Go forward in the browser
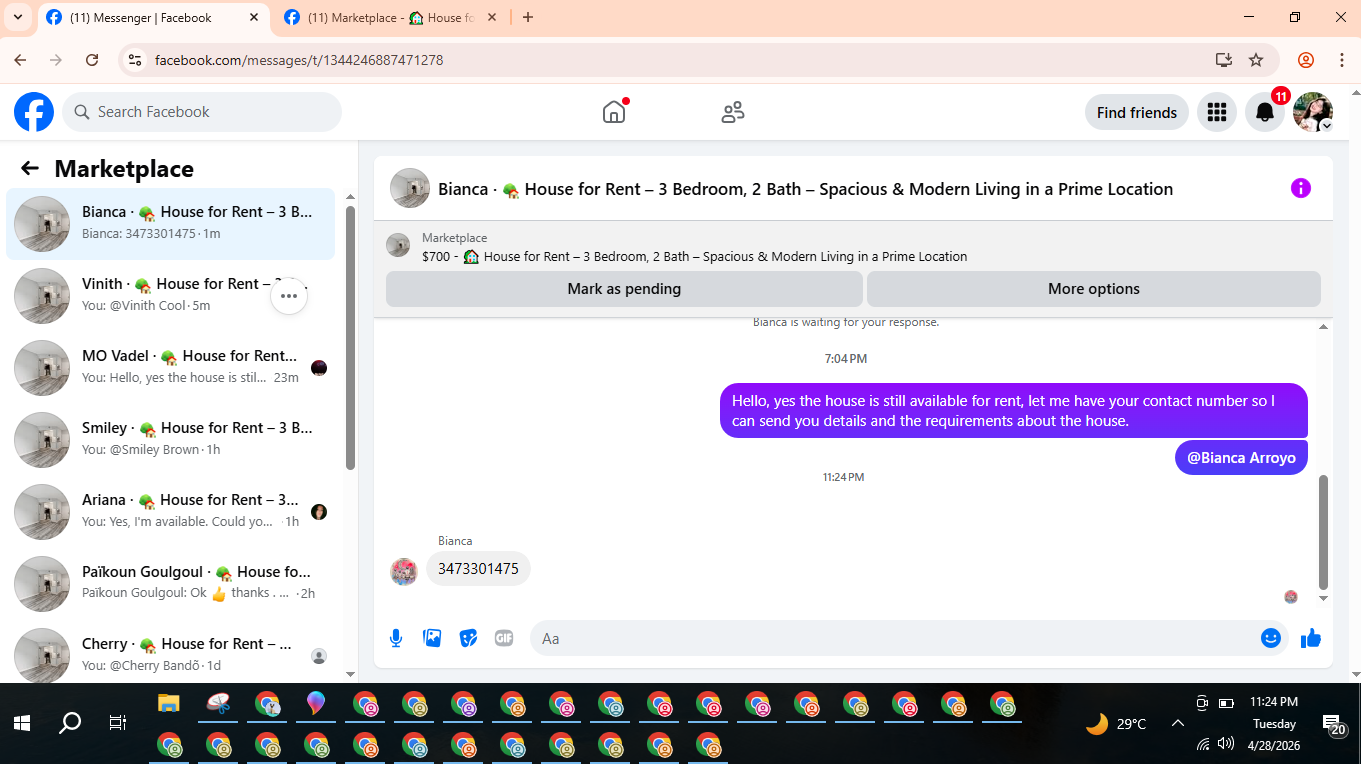The width and height of the screenshot is (1361, 764). 56,60
